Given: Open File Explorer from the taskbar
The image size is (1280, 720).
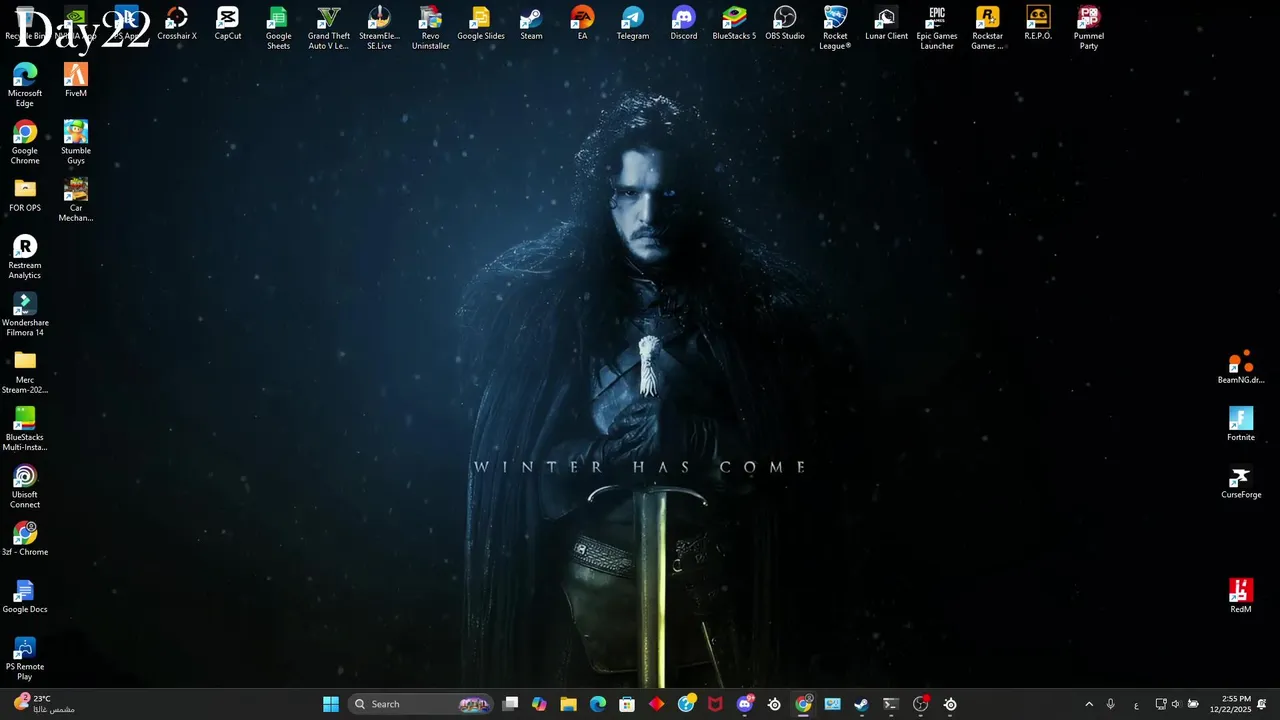Looking at the screenshot, I should [x=568, y=704].
